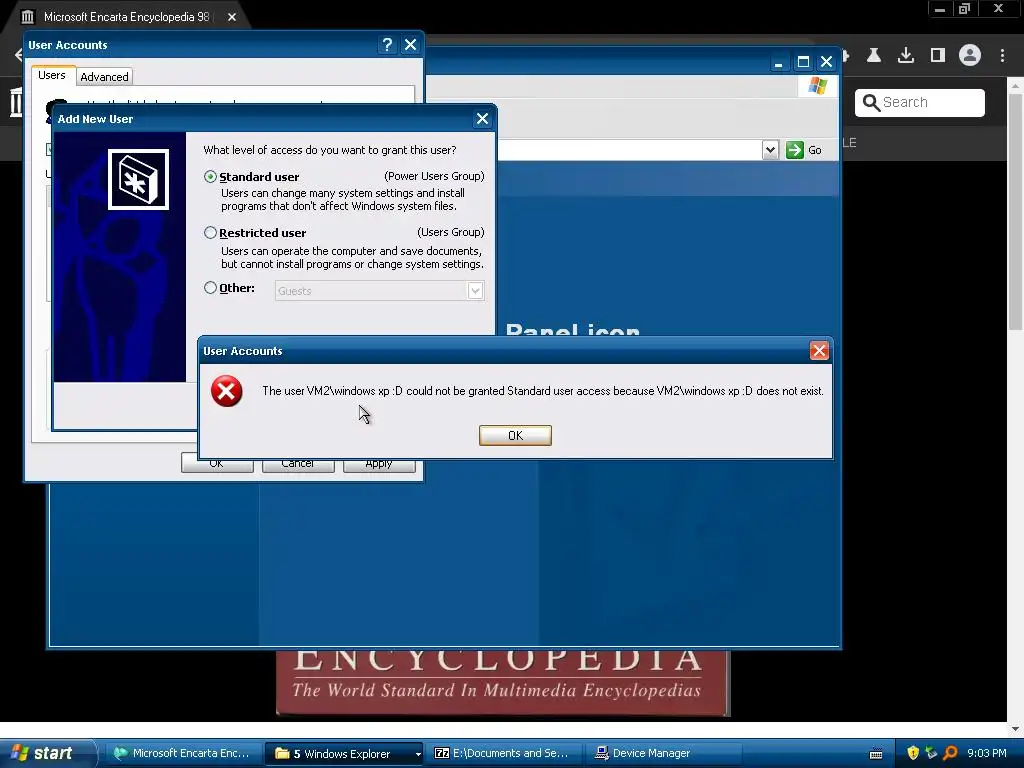
Task: Expand the address bar dropdown arrow
Action: point(770,150)
